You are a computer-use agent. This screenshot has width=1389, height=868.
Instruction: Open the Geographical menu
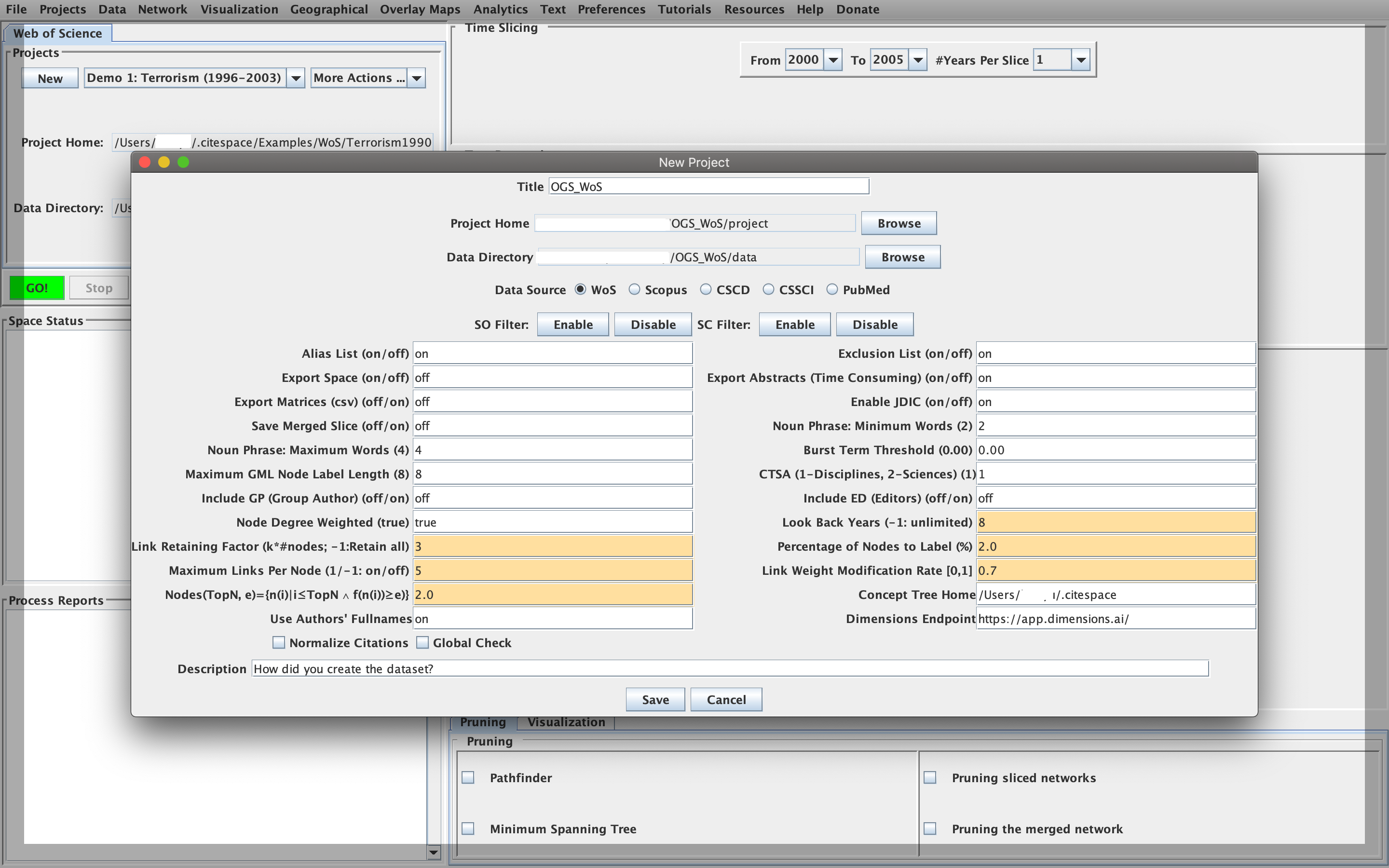(329, 9)
